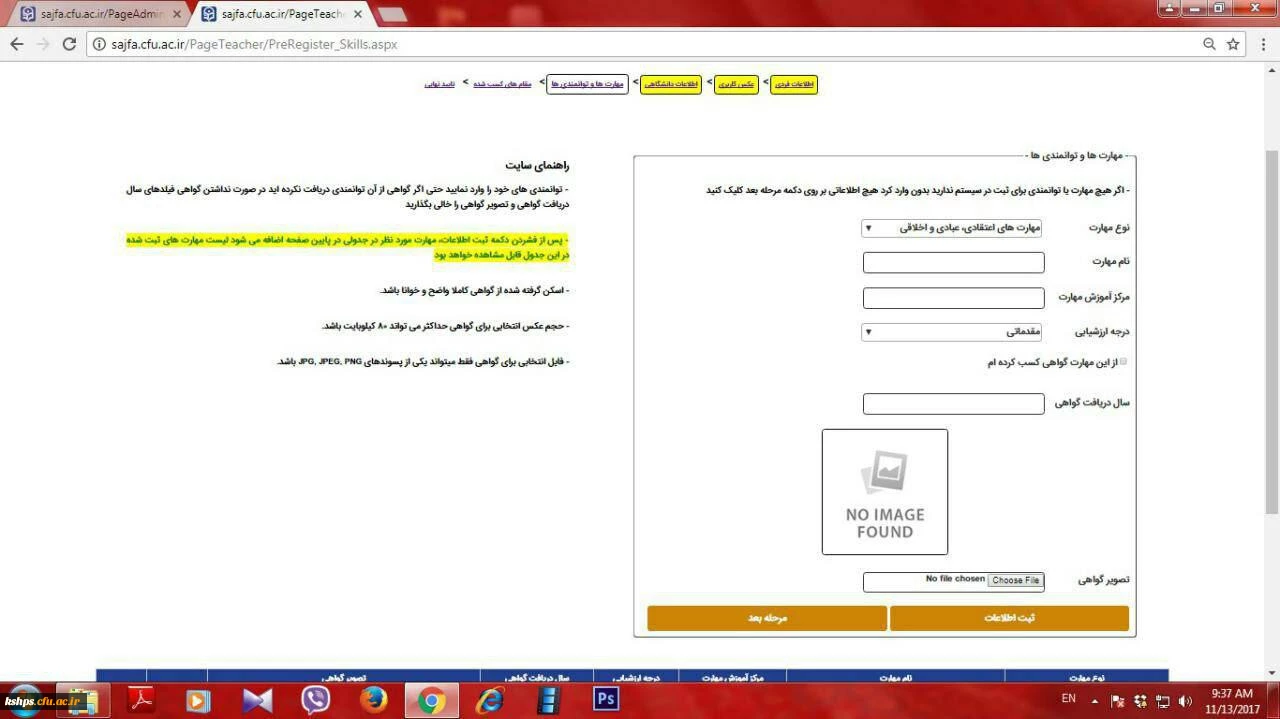Bookmark this page with the star icon
Image resolution: width=1280 pixels, height=719 pixels.
coord(1233,44)
